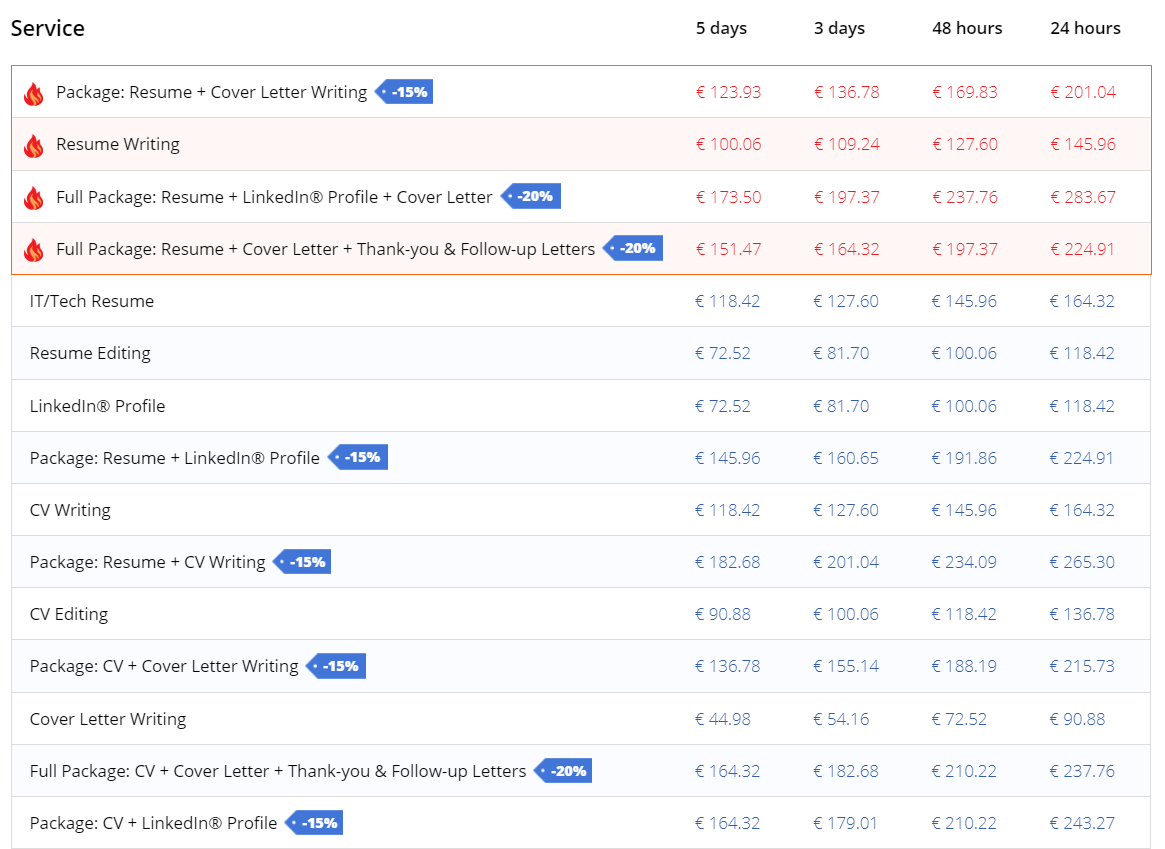Image resolution: width=1165 pixels, height=849 pixels.
Task: Click -15% tag on Package: Resume + CV Writing
Action: (x=302, y=562)
